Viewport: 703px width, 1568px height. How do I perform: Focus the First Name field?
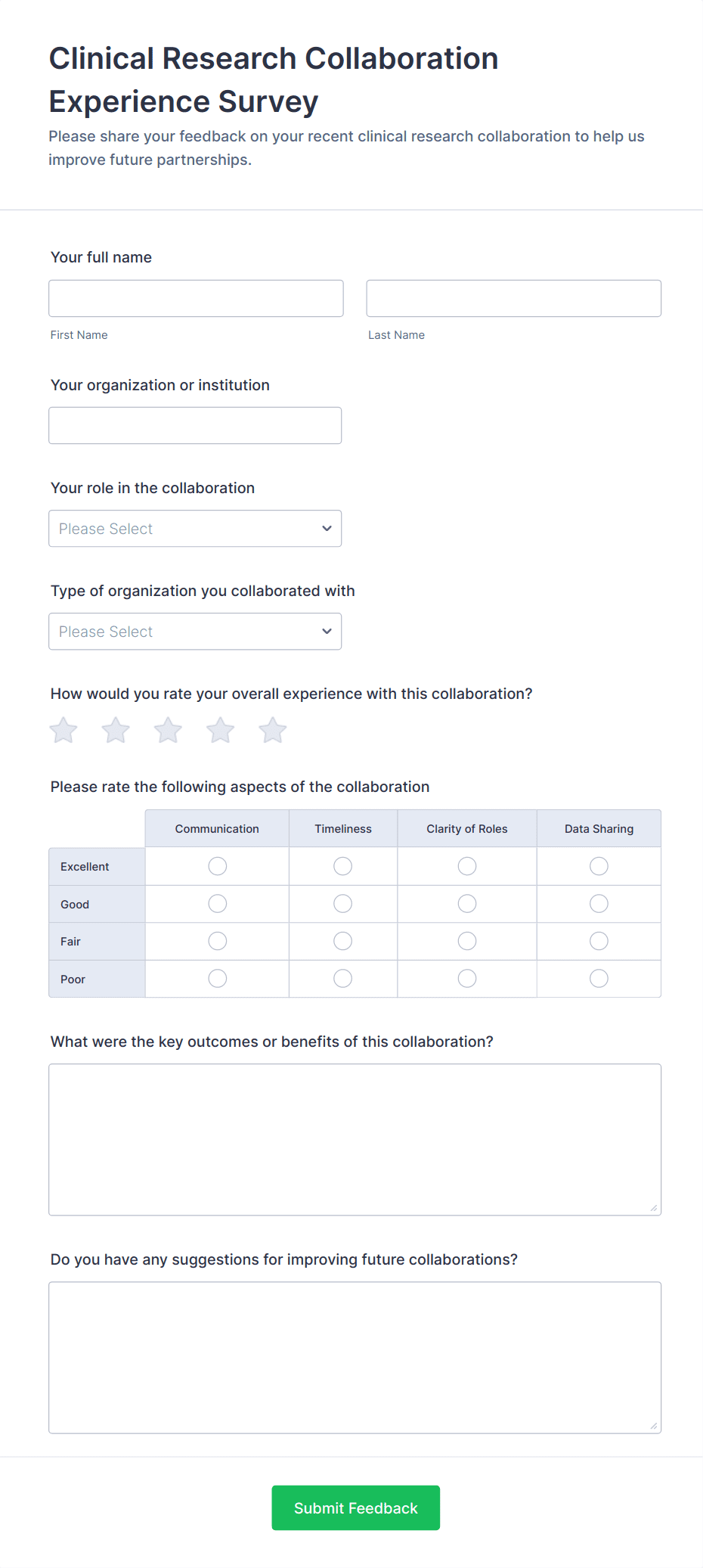[196, 299]
